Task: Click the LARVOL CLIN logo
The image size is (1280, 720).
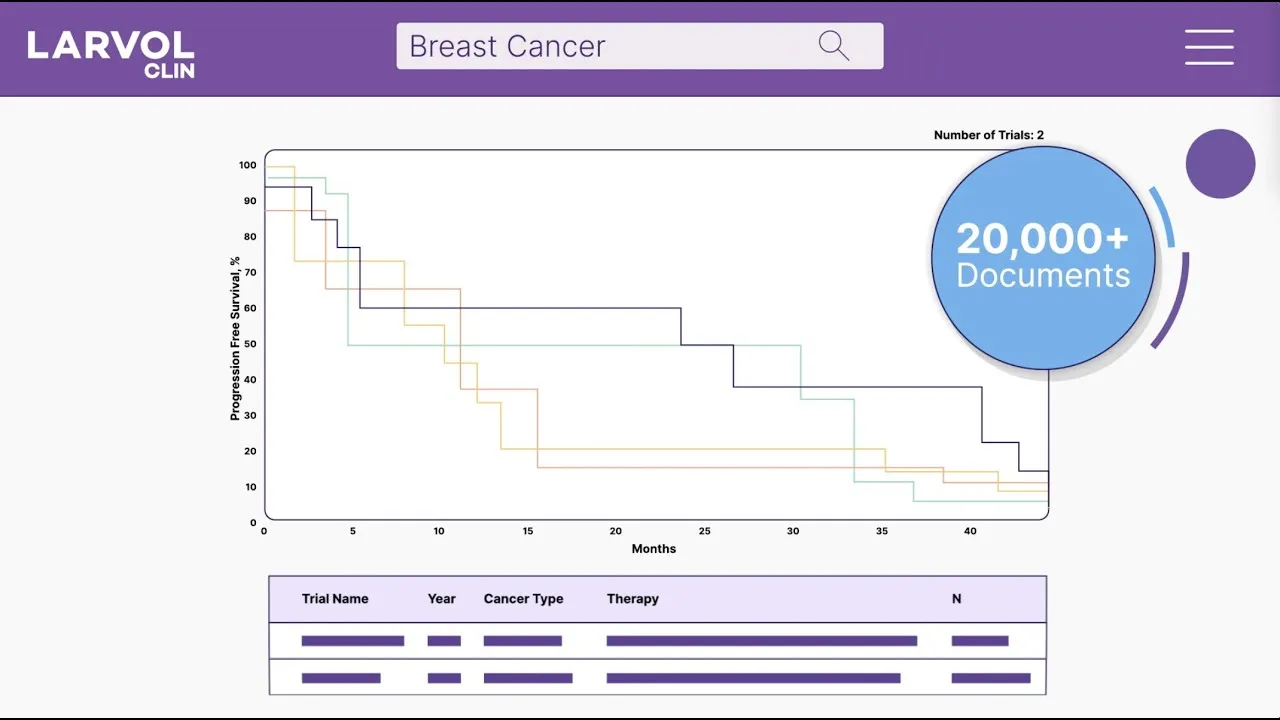Action: click(x=111, y=54)
